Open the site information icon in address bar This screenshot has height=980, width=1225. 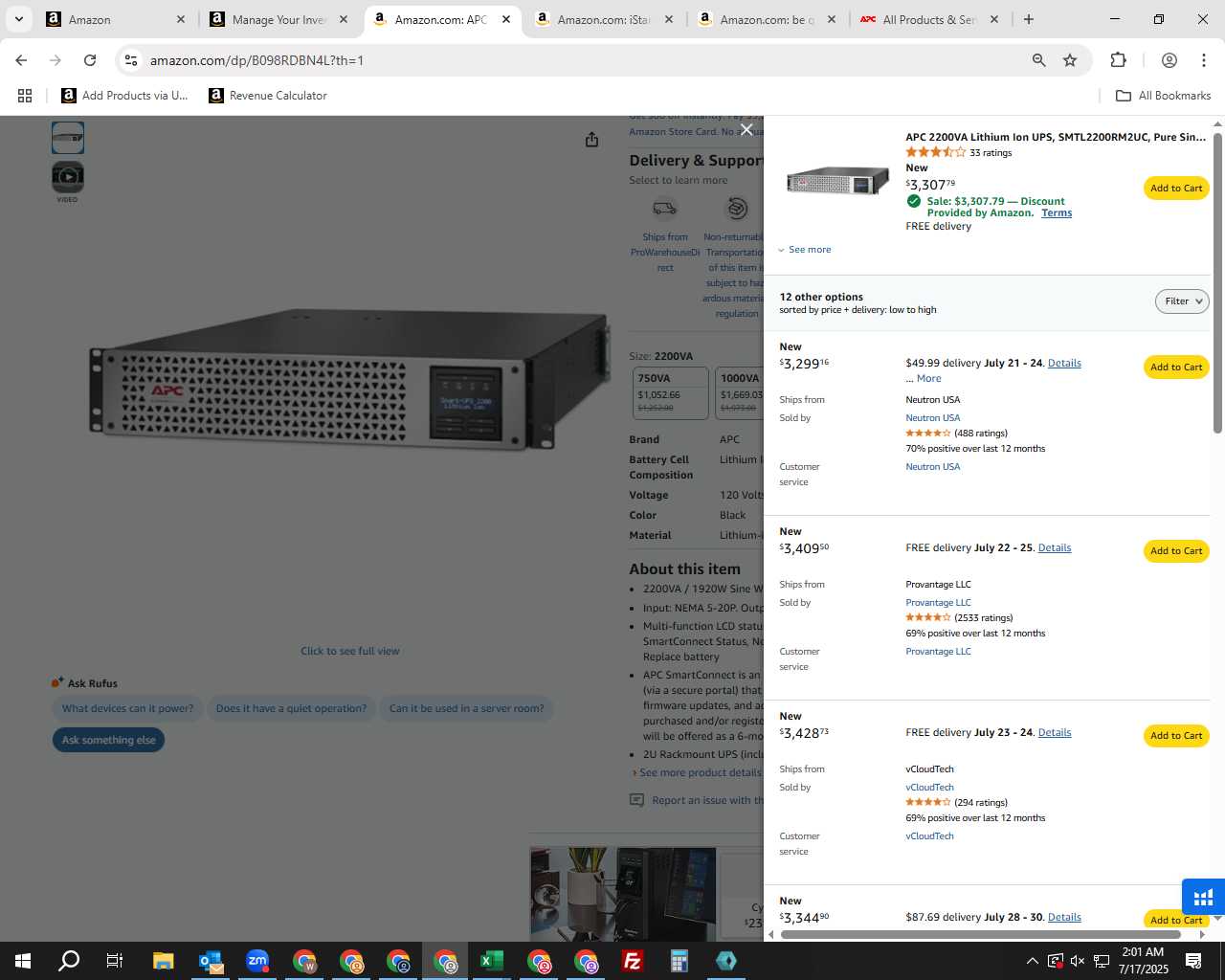[131, 60]
